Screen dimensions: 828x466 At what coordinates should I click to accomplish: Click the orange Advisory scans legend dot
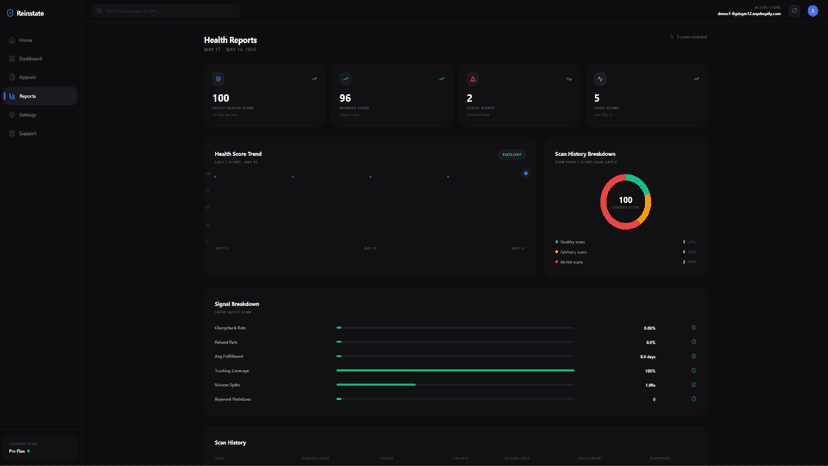coord(557,252)
